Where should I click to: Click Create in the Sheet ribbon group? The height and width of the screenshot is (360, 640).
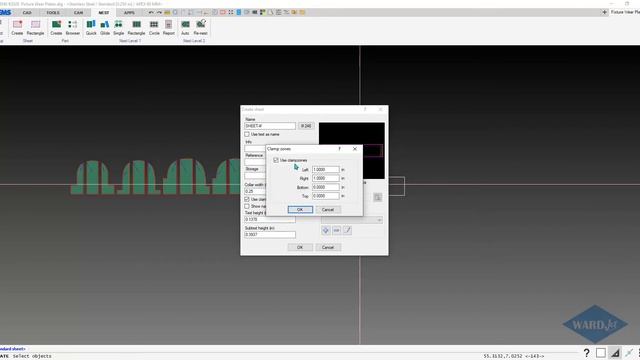pos(17,28)
